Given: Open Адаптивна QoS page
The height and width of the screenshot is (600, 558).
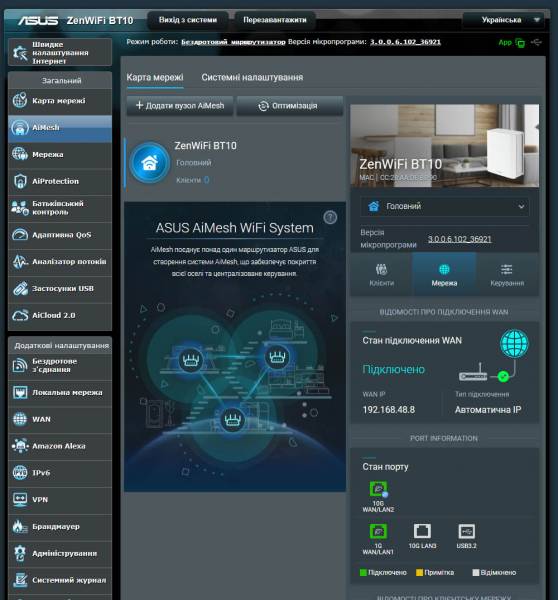Looking at the screenshot, I should (x=60, y=235).
